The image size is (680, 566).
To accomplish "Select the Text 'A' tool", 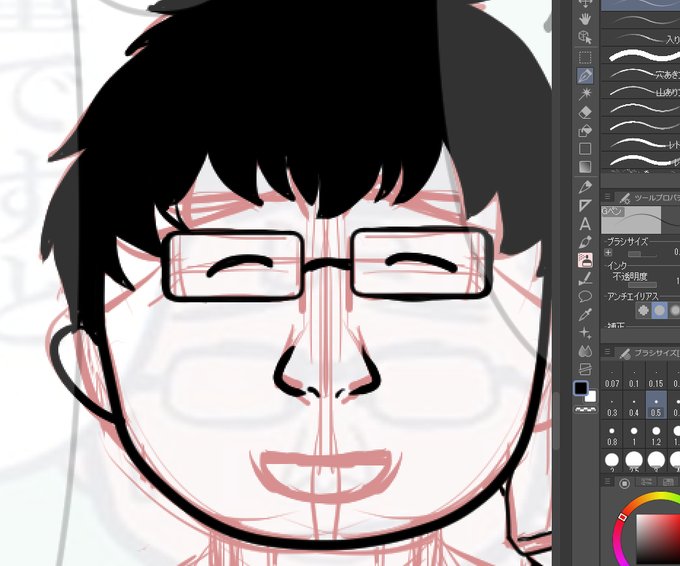I will [x=585, y=224].
